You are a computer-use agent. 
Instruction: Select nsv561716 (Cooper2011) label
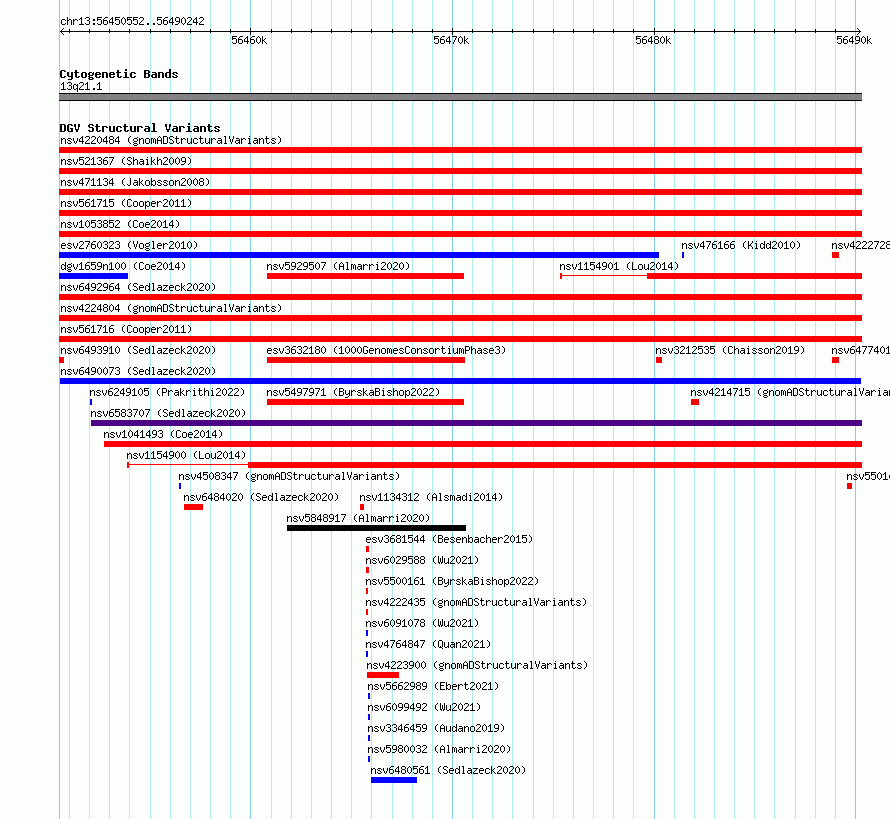pyautogui.click(x=126, y=329)
